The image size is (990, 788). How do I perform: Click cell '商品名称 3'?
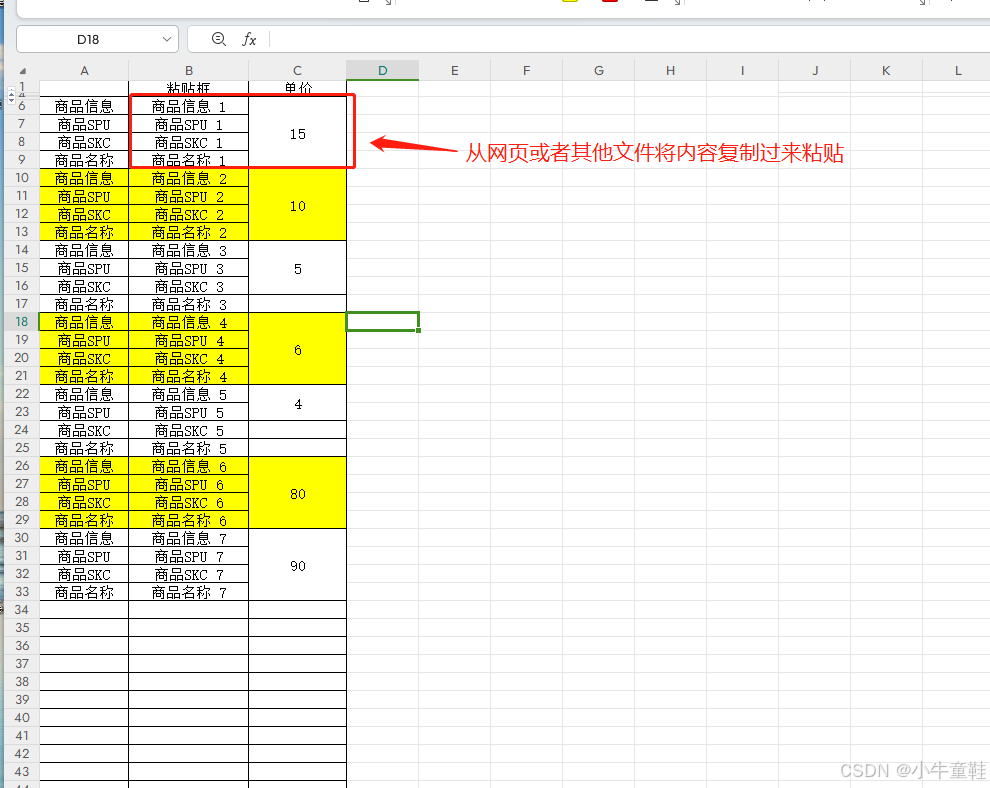(189, 304)
